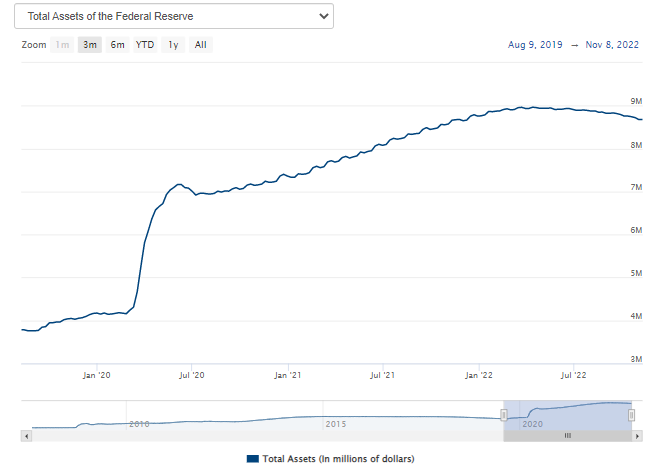Click the highlighted 2020 navigator selection area
663x476 pixels.
(567, 415)
